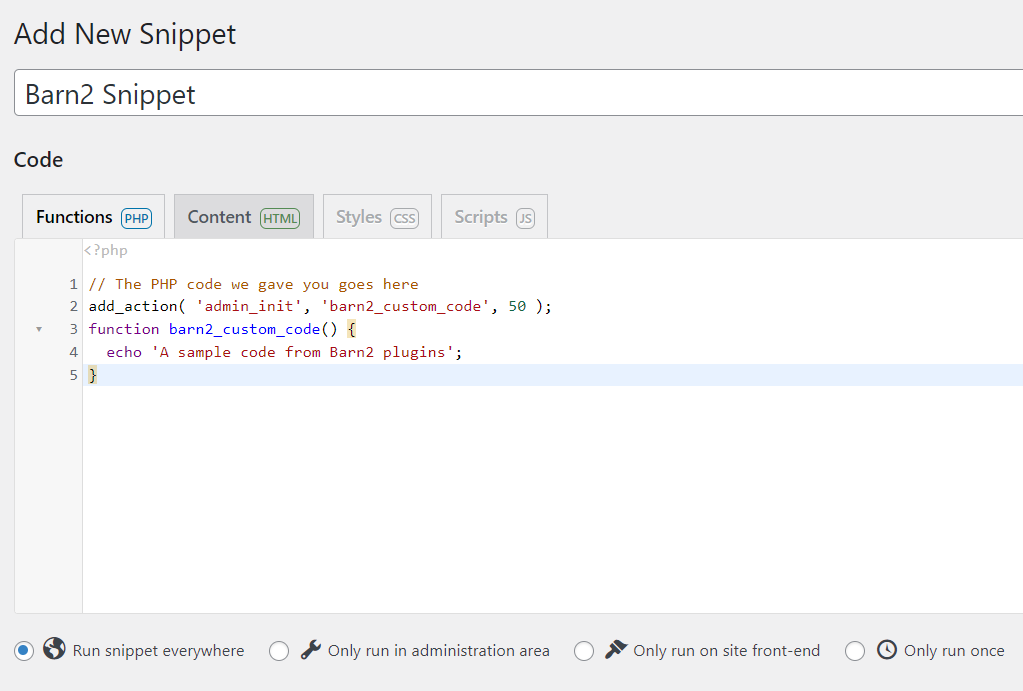This screenshot has height=691, width=1023.
Task: Click the pin icon for site front-end
Action: coord(616,649)
